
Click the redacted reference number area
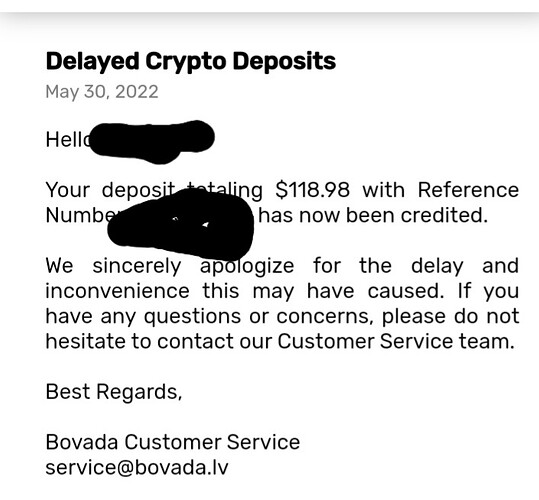181,224
